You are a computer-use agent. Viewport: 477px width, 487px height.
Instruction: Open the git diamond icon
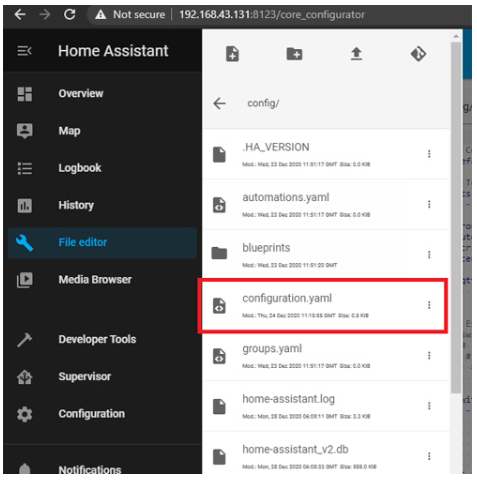pos(418,54)
